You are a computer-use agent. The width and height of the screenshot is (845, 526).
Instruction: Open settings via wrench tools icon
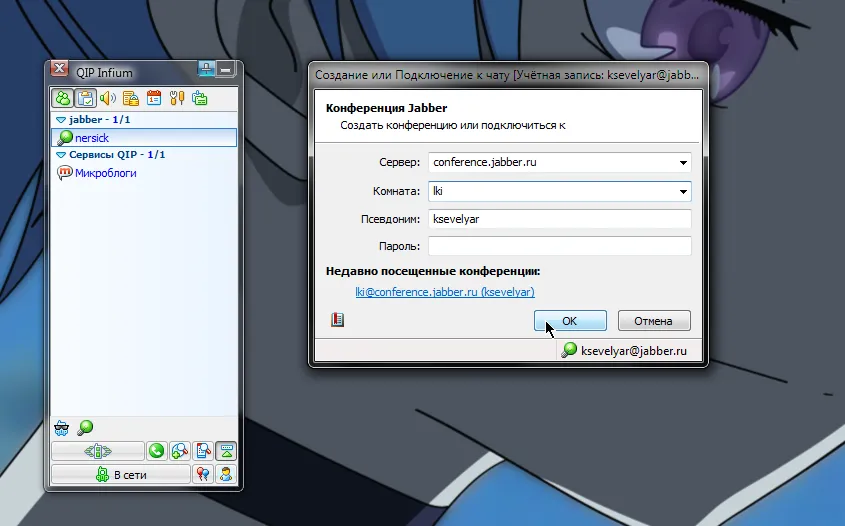click(x=177, y=98)
